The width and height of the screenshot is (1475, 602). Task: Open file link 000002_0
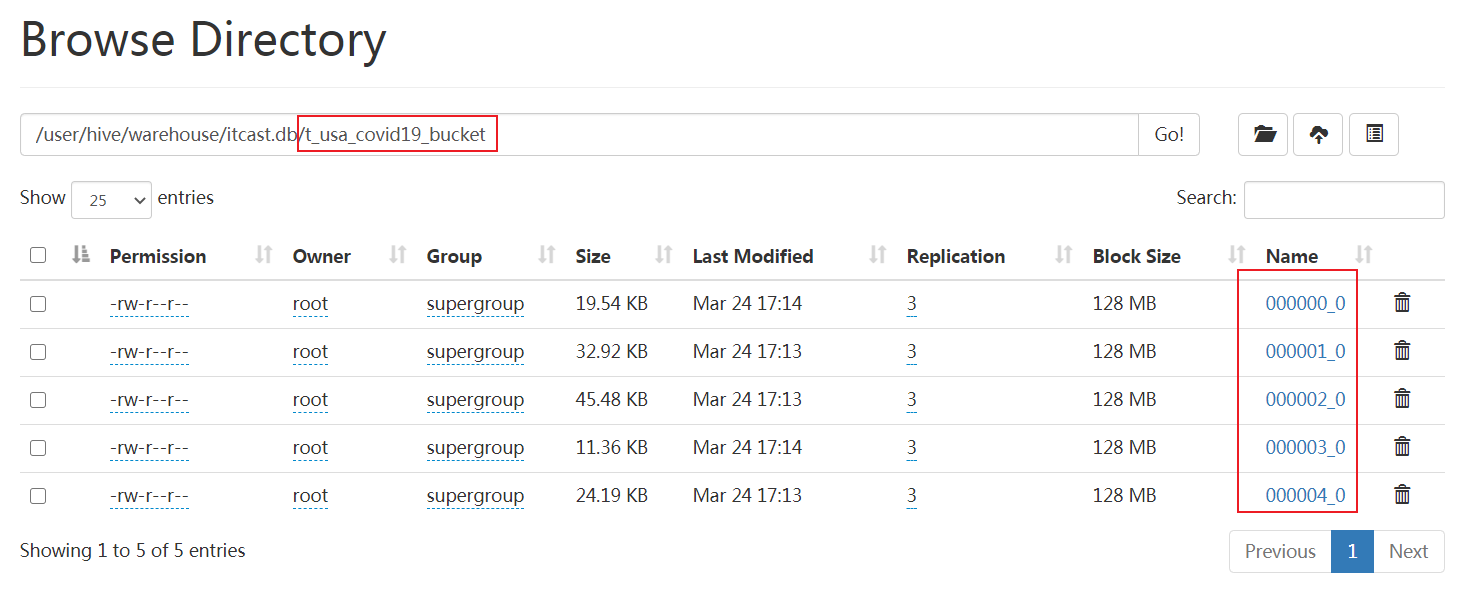click(x=1305, y=399)
